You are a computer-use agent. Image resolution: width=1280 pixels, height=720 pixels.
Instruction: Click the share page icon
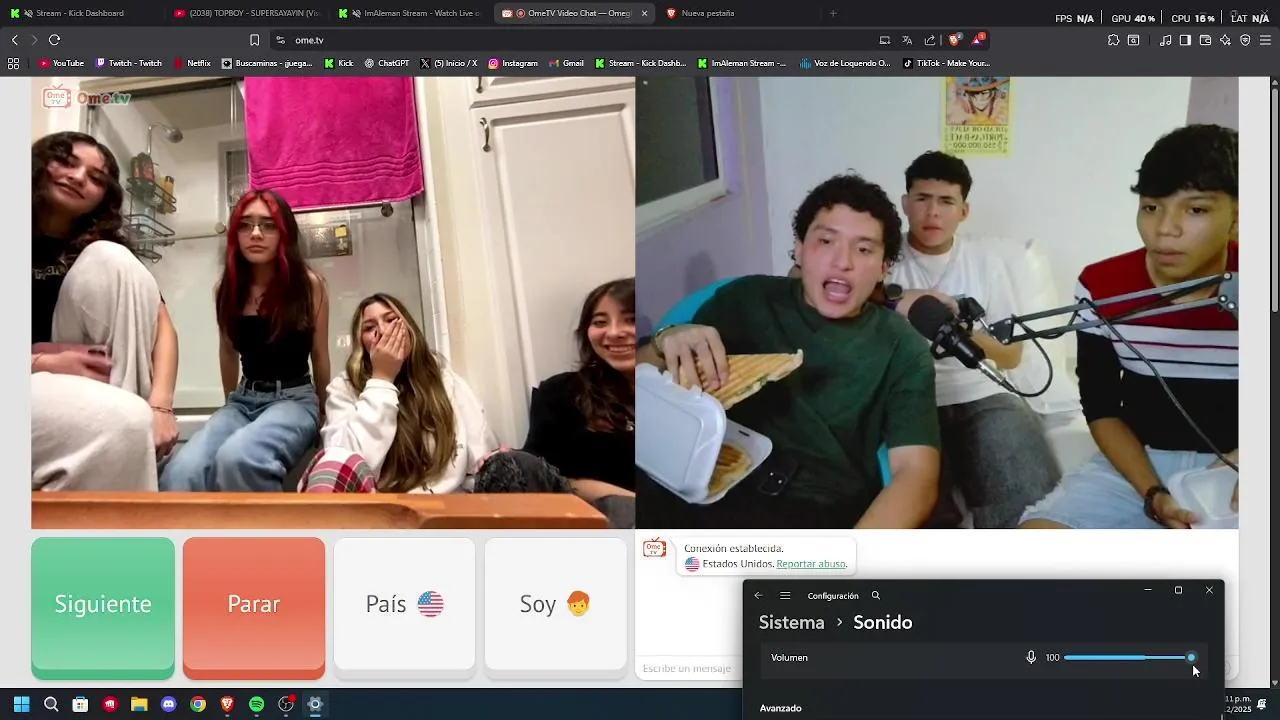click(x=930, y=40)
